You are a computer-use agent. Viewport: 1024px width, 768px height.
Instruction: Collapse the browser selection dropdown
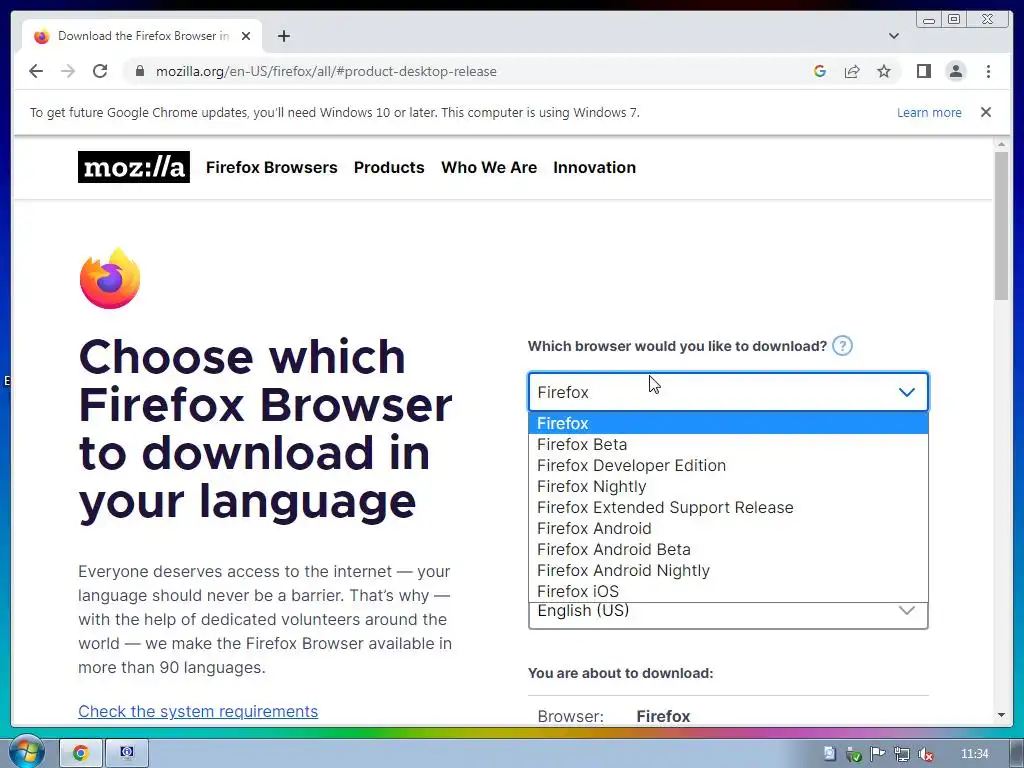point(728,392)
